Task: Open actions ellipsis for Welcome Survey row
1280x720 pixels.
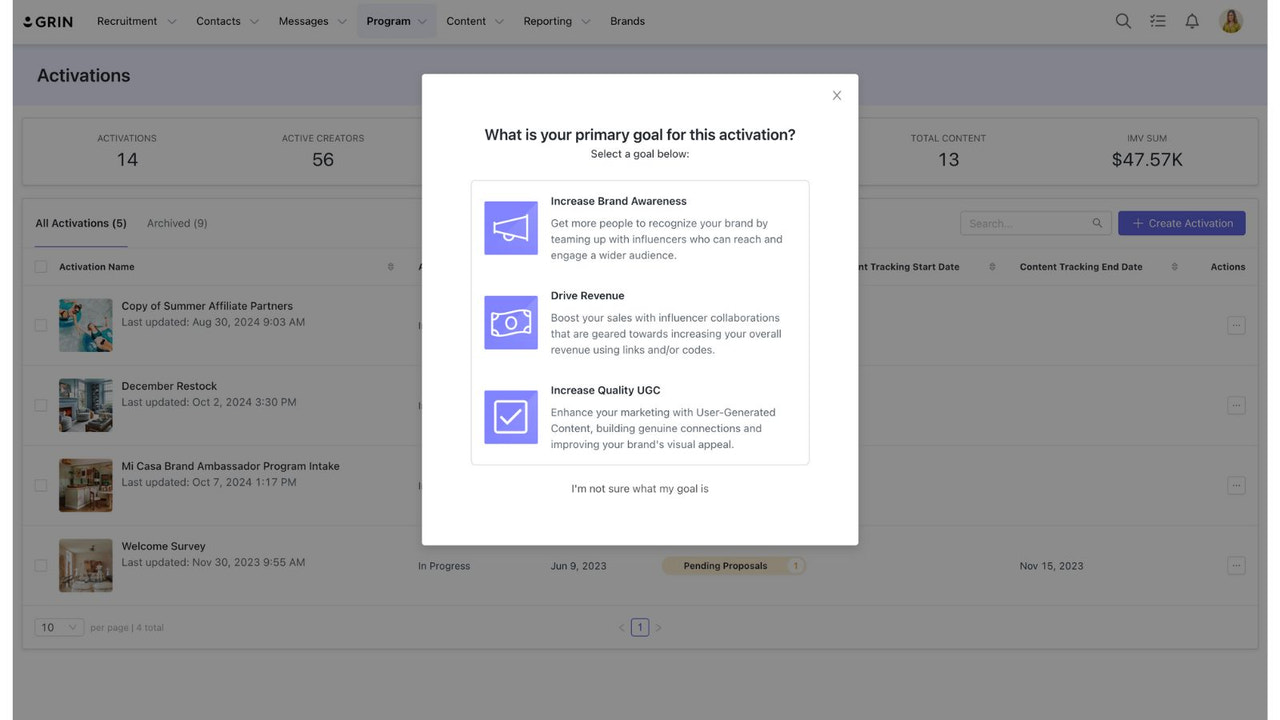Action: point(1236,565)
